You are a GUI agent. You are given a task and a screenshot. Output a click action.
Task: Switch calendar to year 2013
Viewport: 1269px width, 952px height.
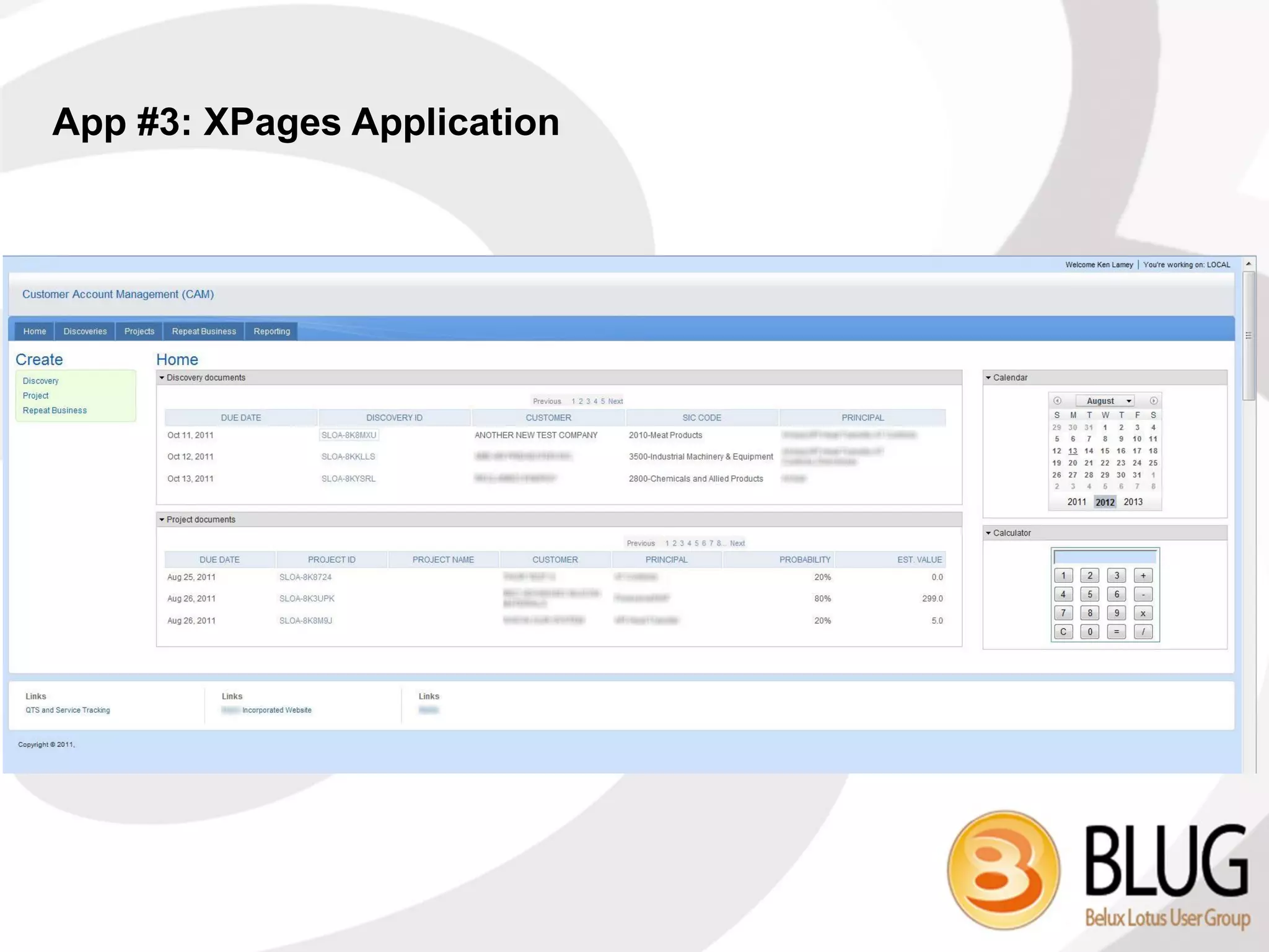click(x=1133, y=502)
